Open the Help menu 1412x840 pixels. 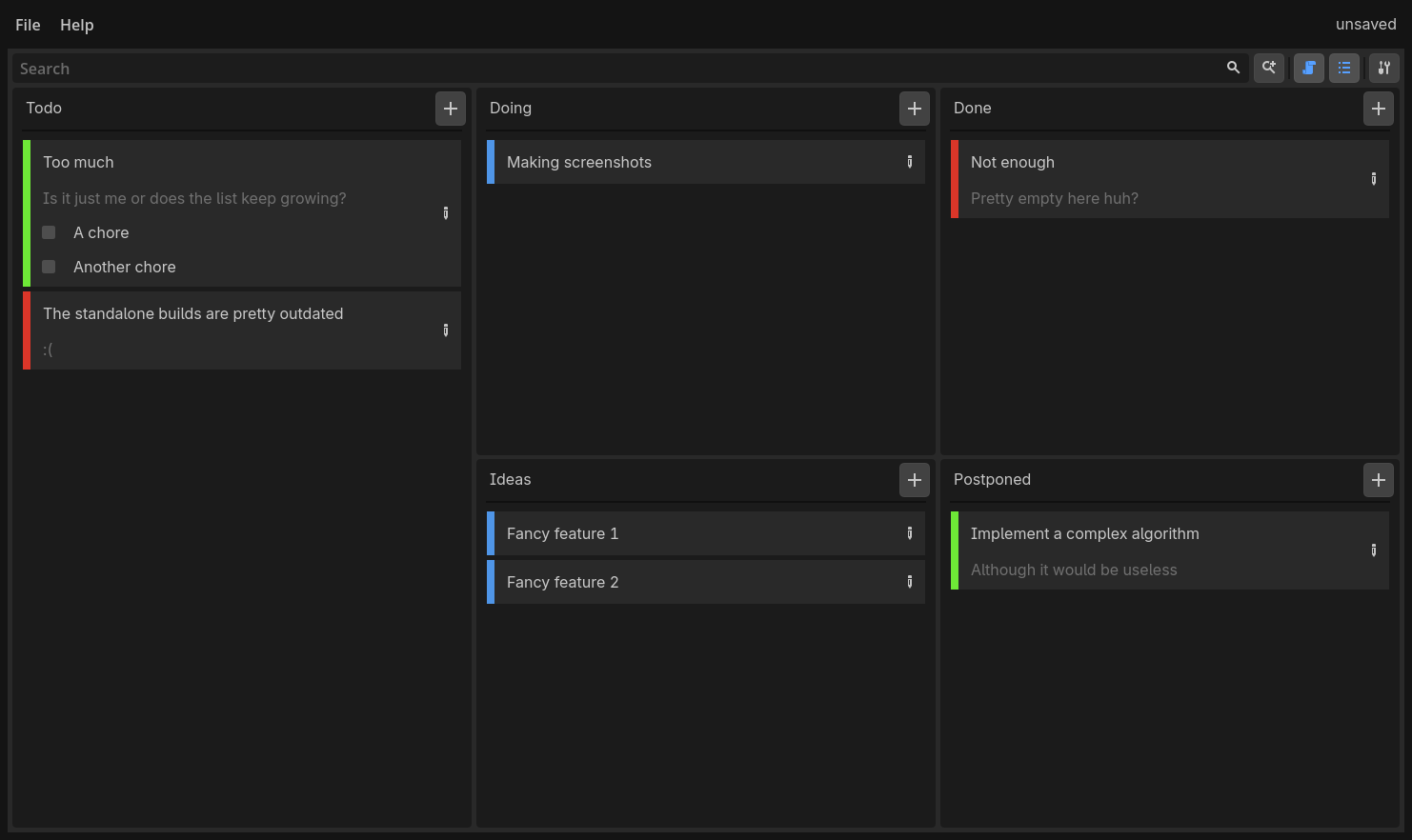[x=77, y=25]
